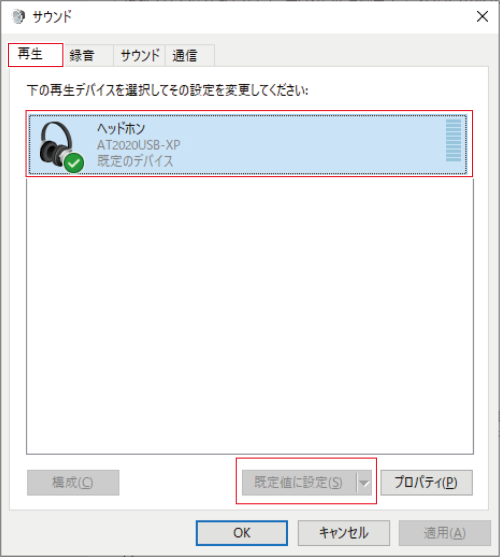This screenshot has height=557, width=500.
Task: Close the サウンド dialog window
Action: pos(482,16)
